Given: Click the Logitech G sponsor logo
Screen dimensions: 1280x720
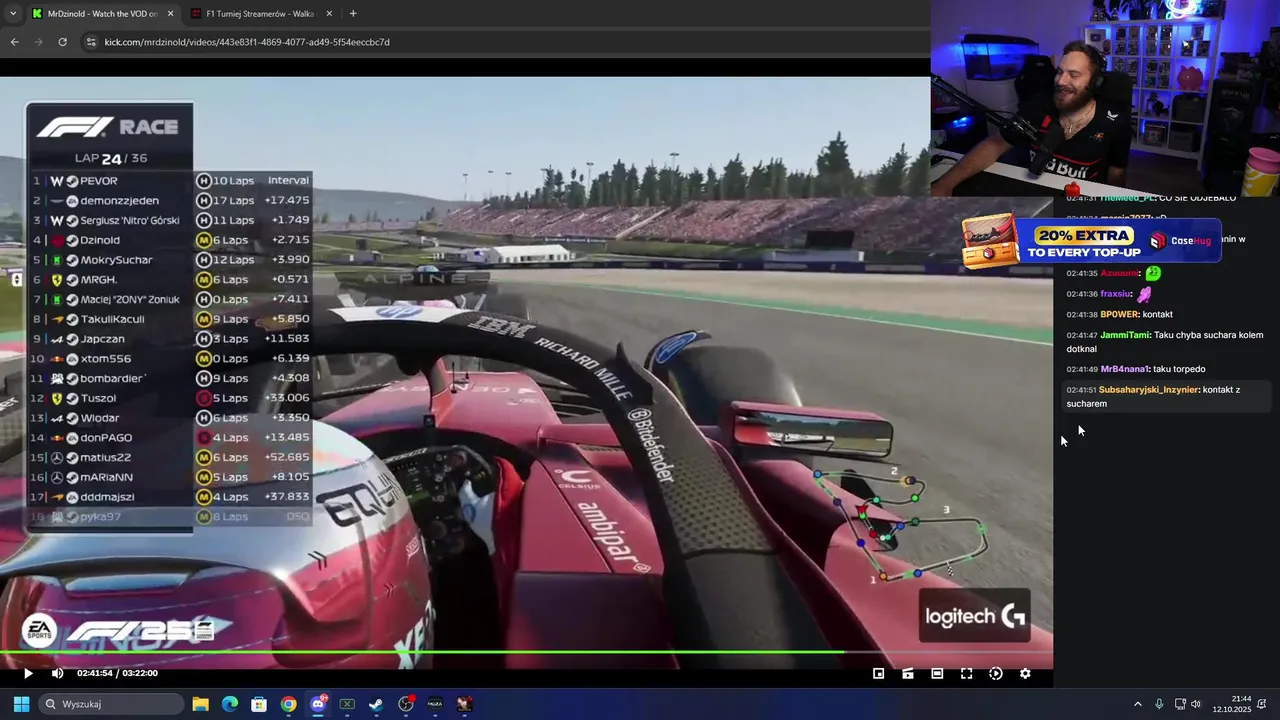Looking at the screenshot, I should 975,616.
